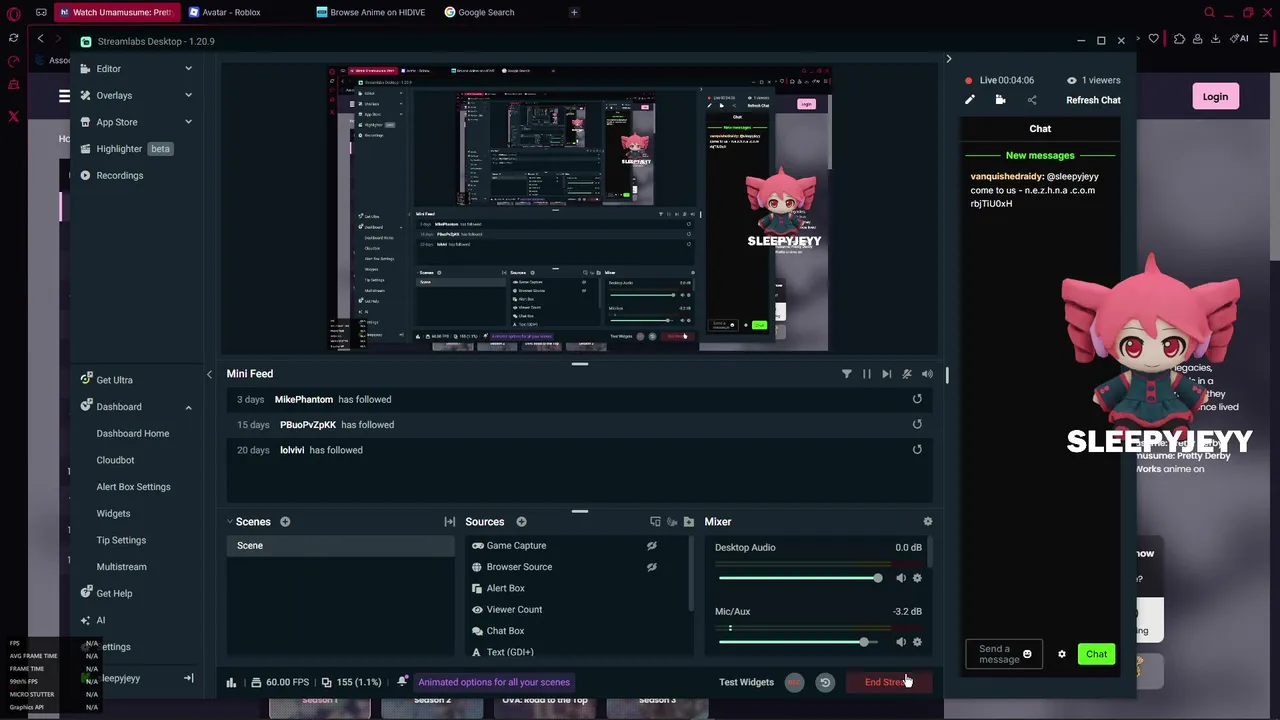Screen dimensions: 1280x720
Task: Click Test Widgets
Action: point(746,682)
